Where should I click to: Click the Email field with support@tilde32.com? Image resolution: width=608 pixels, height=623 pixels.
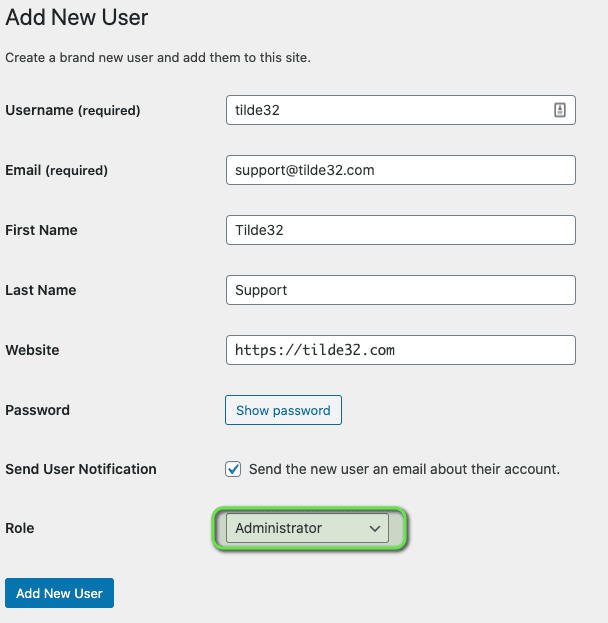pos(401,170)
